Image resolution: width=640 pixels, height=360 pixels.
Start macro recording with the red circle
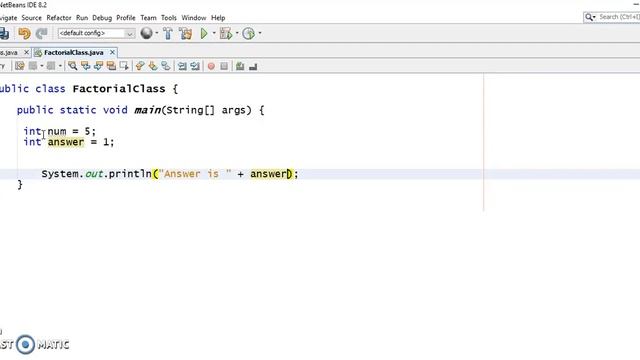coord(211,66)
